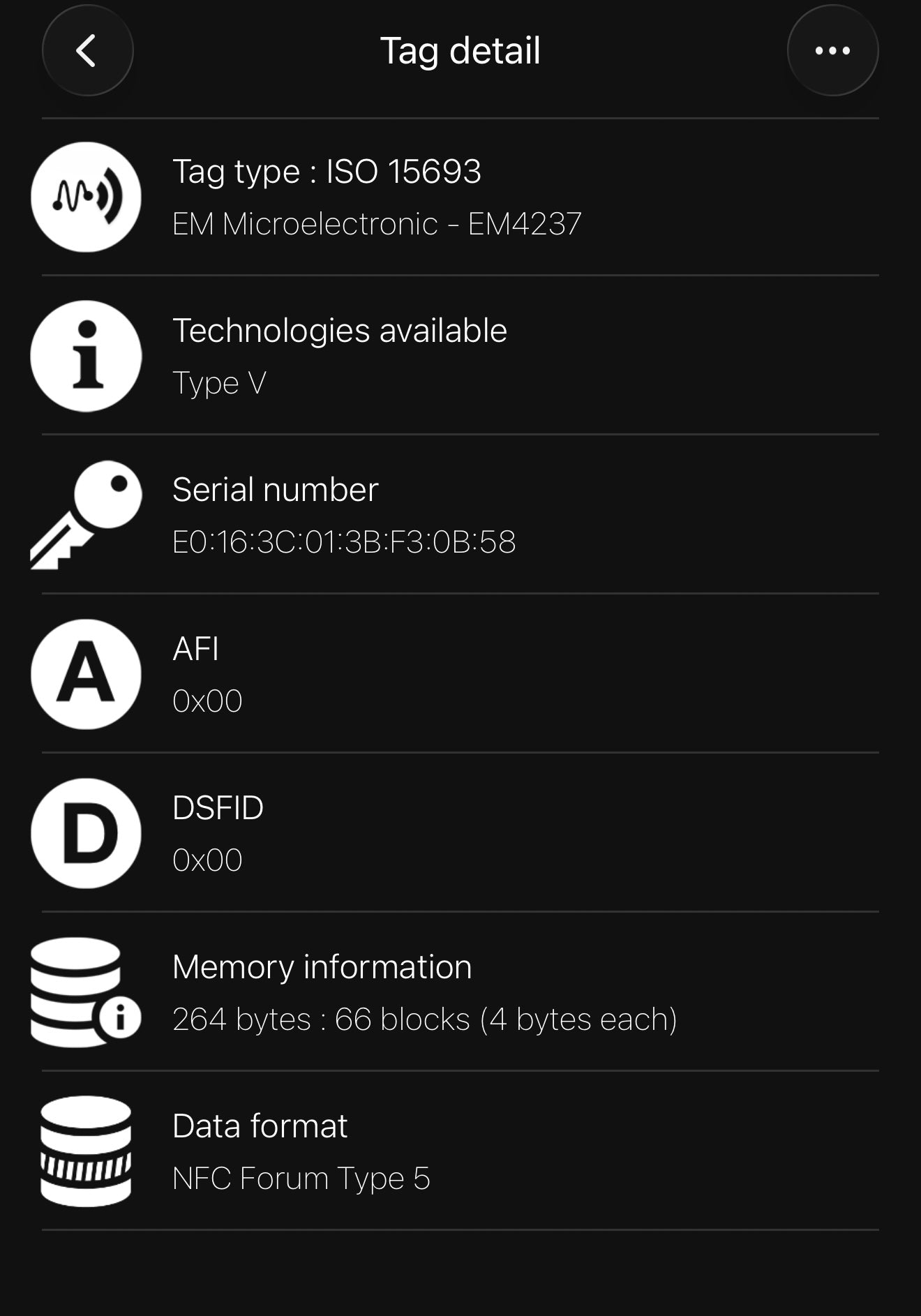Open the Memory information entry
This screenshot has height=1316, width=921.
pos(460,992)
